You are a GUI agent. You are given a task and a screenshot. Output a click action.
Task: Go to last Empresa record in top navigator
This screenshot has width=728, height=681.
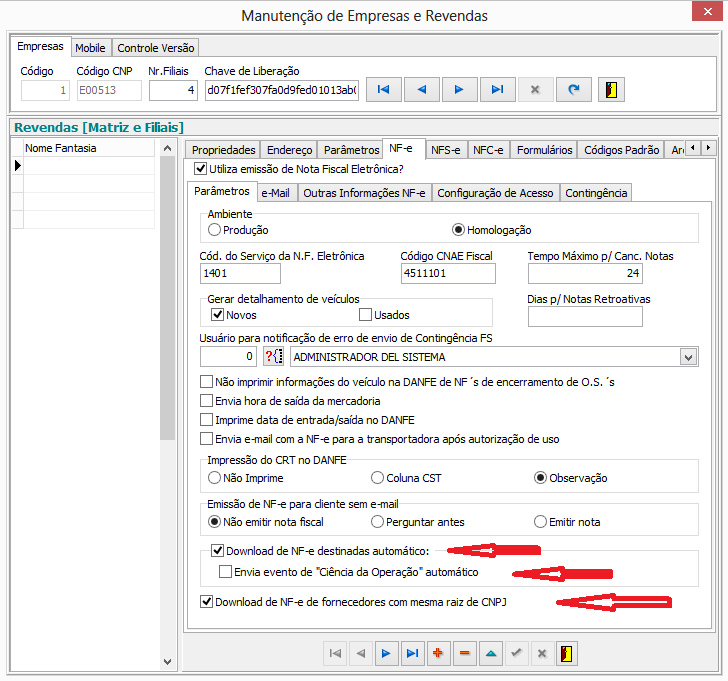tap(498, 90)
